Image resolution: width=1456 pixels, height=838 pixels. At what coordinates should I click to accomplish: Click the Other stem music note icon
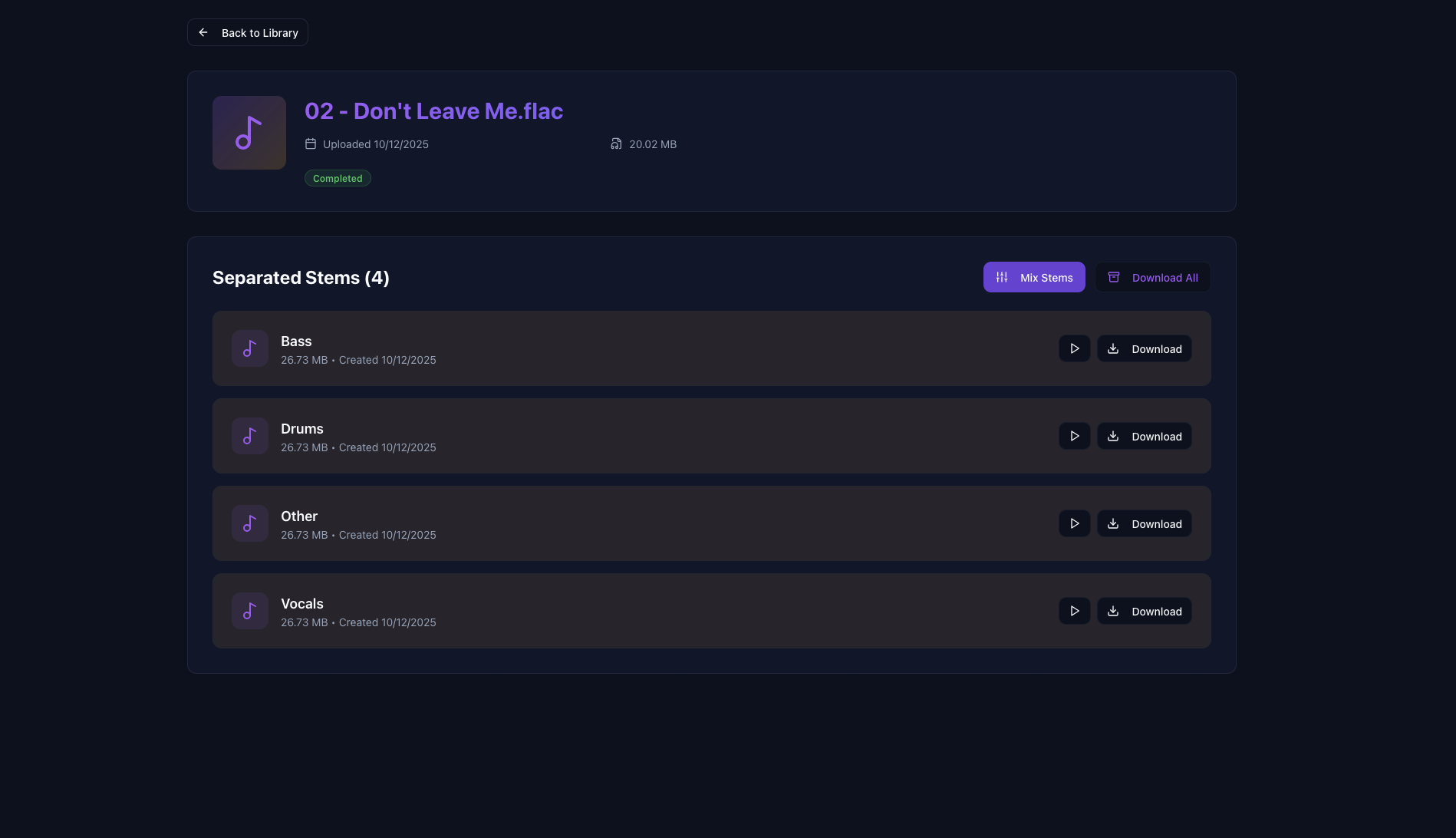(x=249, y=523)
